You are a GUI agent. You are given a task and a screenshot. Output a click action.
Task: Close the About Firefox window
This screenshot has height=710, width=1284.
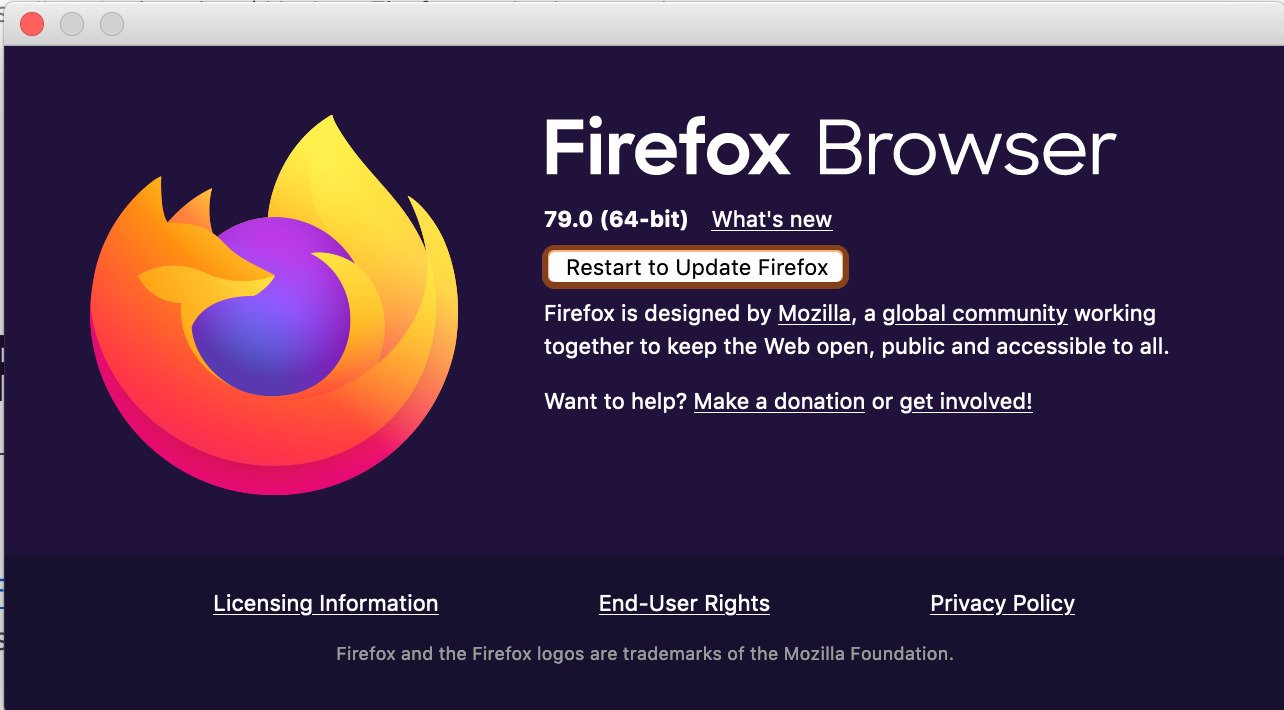click(32, 24)
